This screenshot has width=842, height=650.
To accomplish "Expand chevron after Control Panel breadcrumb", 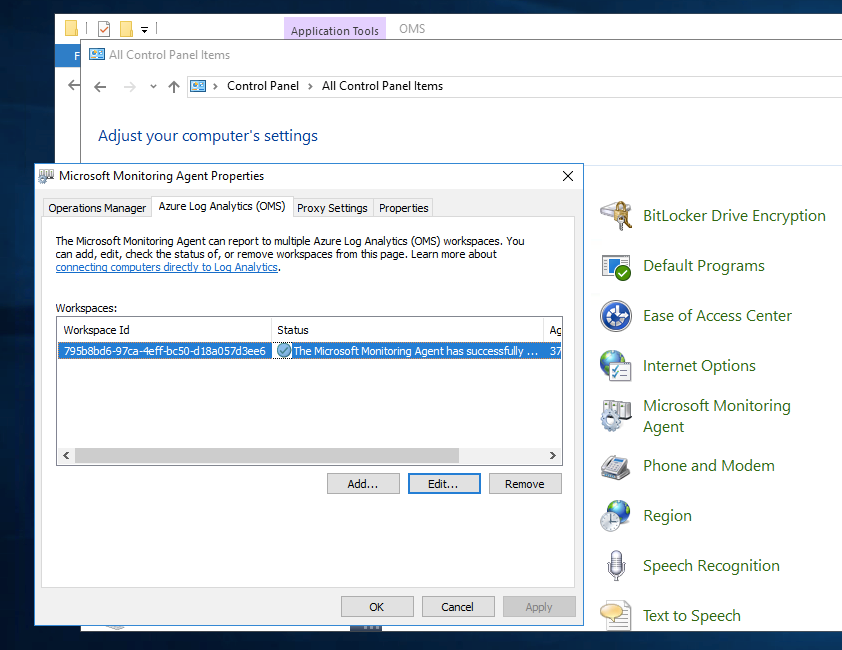I will click(310, 86).
